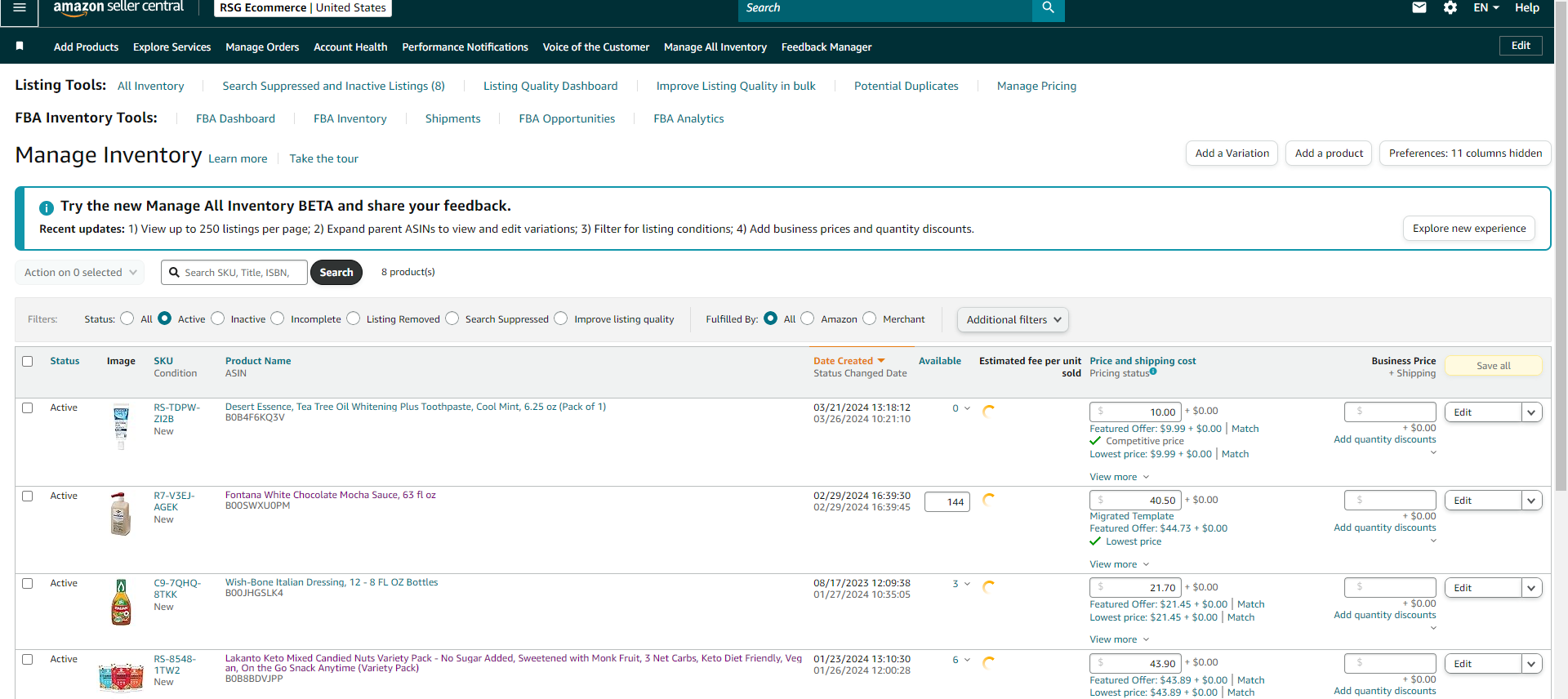Expand View more under Wish-Bone pricing
Image resolution: width=1568 pixels, height=699 pixels.
(x=1119, y=639)
